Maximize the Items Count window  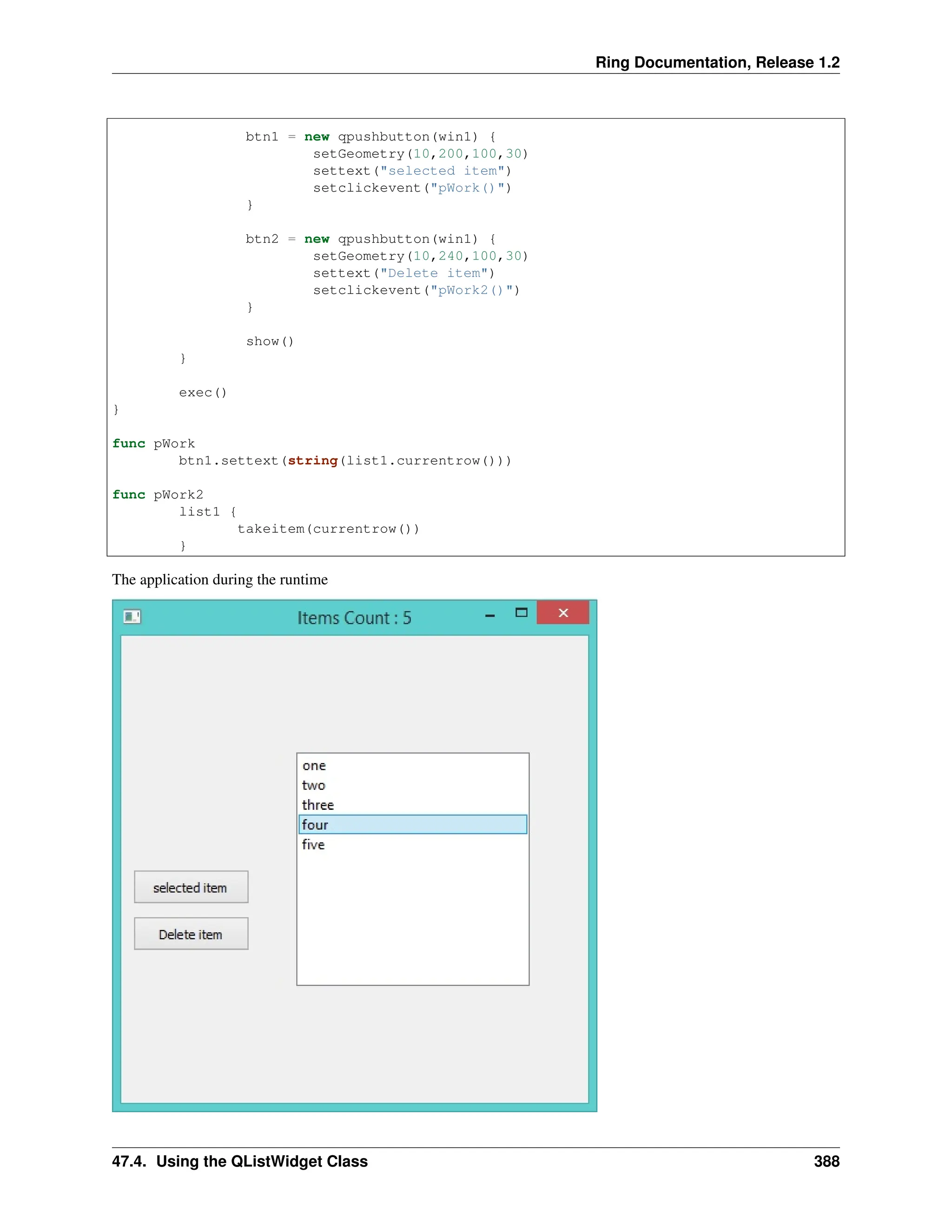tap(521, 613)
